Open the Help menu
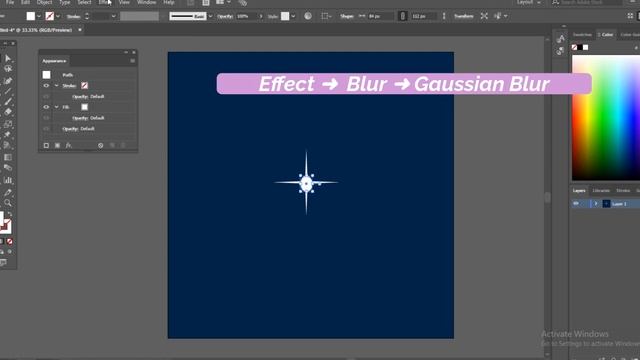This screenshot has width=640, height=360. (x=169, y=2)
